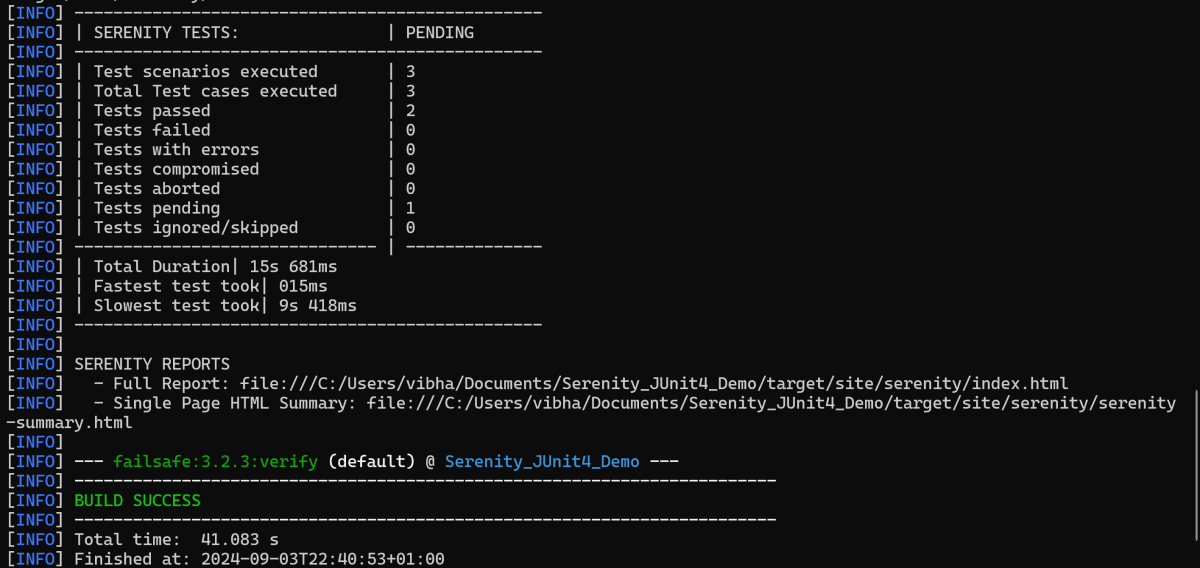Viewport: 1200px width, 568px height.
Task: Click the Tests ignored/skipped row
Action: 196,227
